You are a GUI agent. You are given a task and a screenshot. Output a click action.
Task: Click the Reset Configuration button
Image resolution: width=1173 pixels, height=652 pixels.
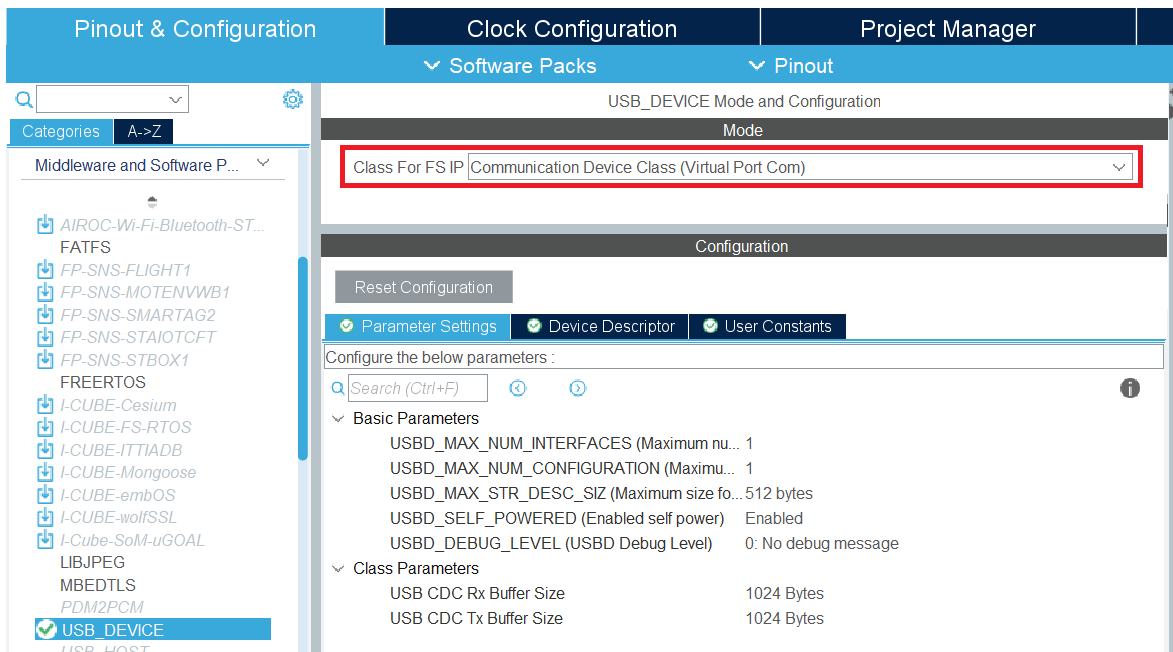coord(423,287)
